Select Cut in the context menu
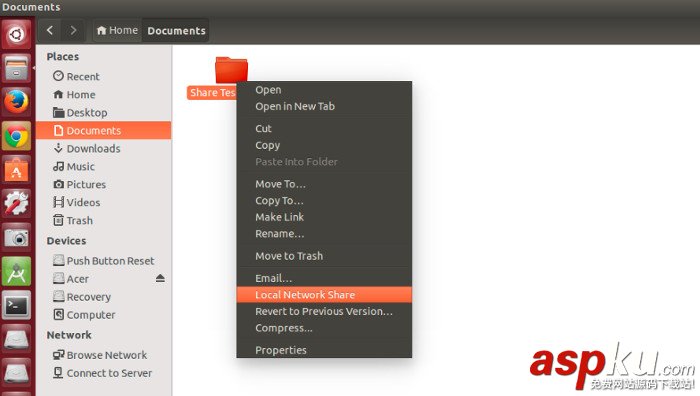Screen dimensions: 700x396 [x=324, y=129]
